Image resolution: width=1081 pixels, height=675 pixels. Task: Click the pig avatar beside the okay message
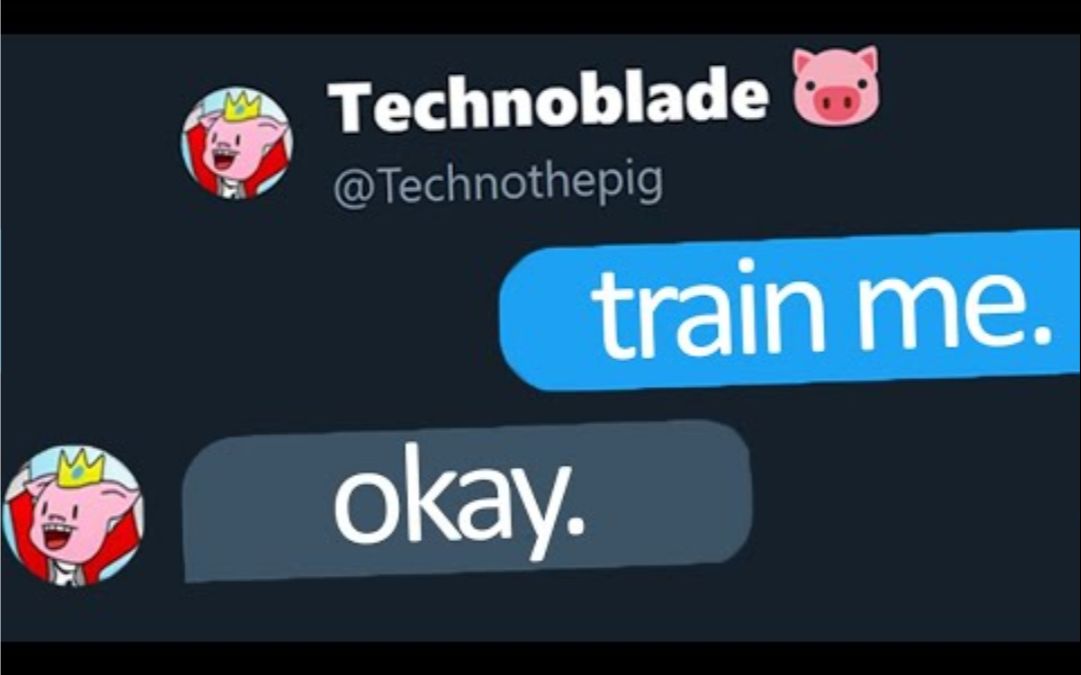point(73,516)
